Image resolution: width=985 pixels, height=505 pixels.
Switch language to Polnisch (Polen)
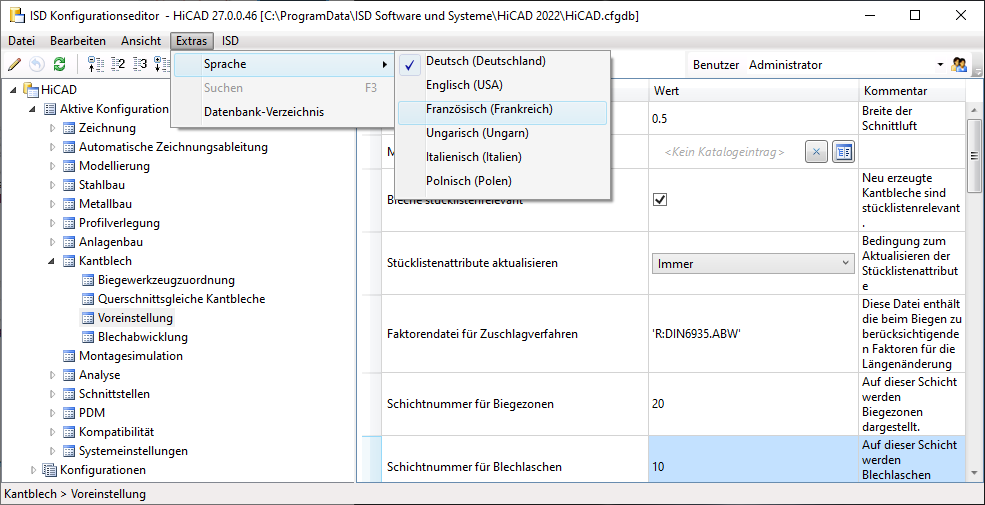coord(503,181)
